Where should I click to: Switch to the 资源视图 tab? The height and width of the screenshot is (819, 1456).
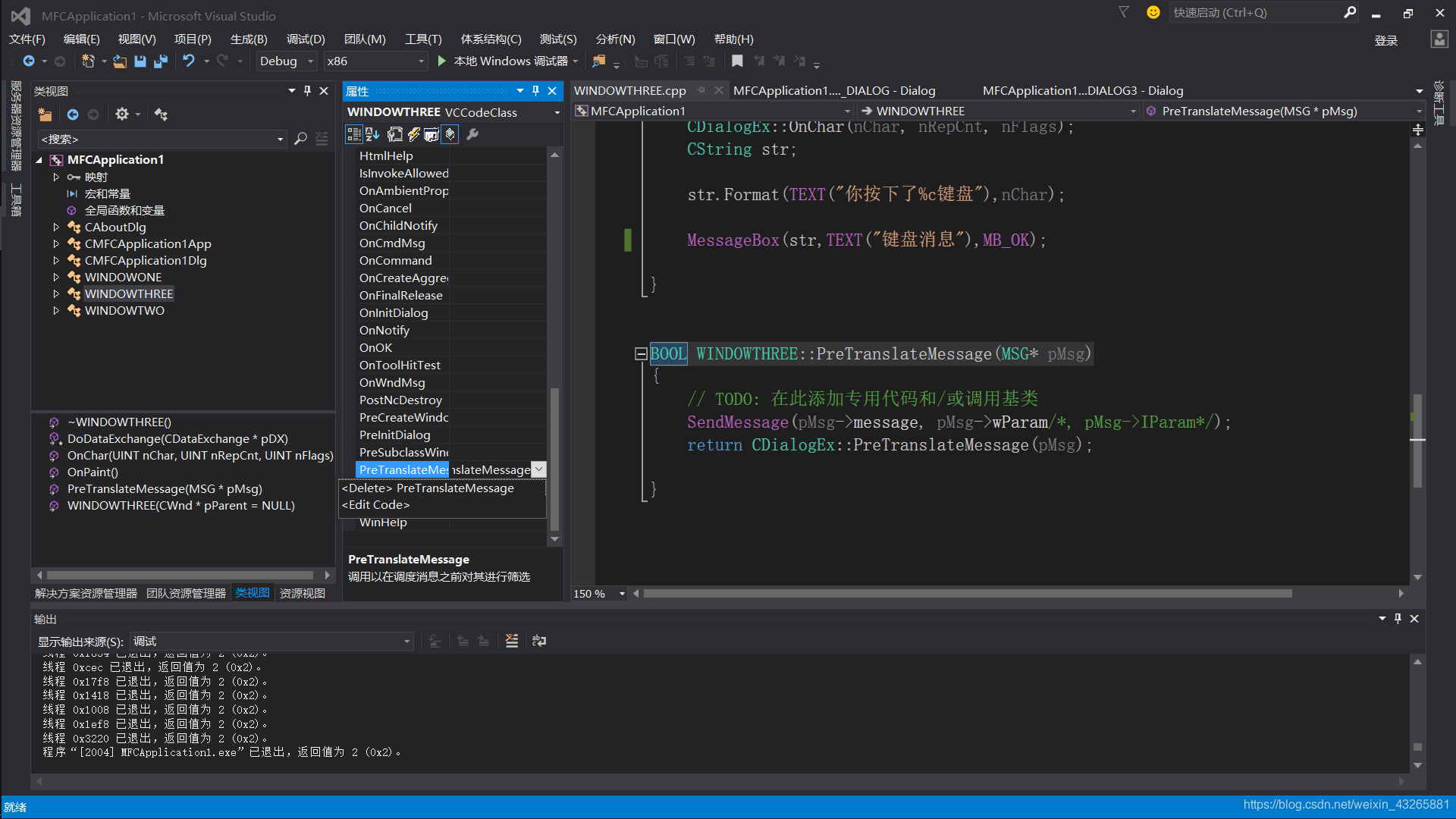pyautogui.click(x=303, y=593)
